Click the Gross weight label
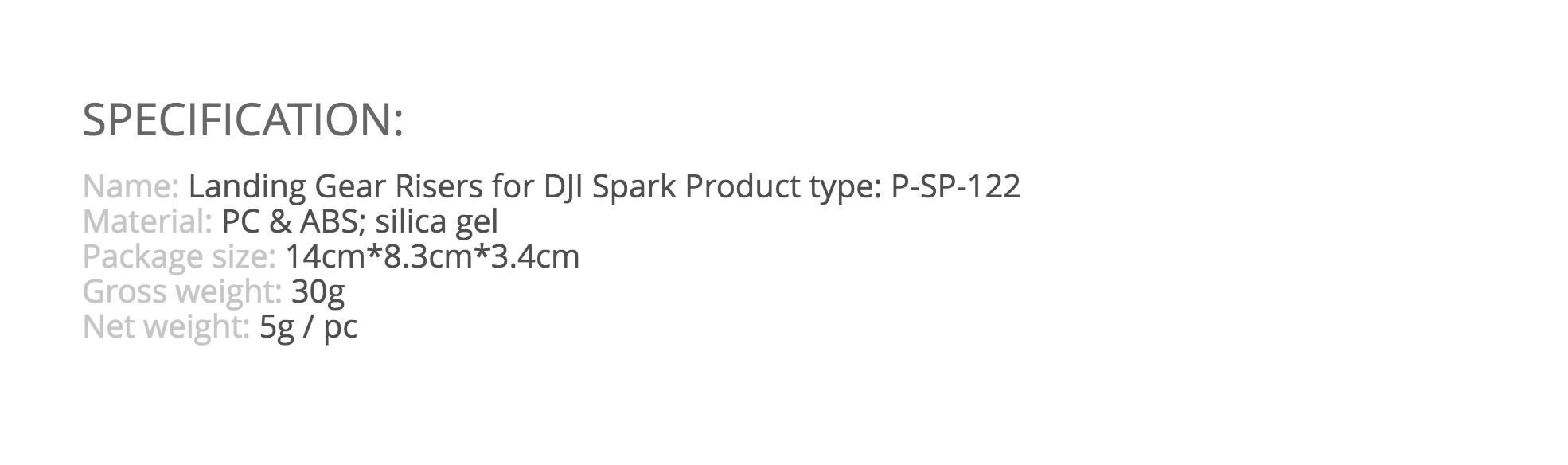The image size is (1568, 465). pyautogui.click(x=182, y=293)
